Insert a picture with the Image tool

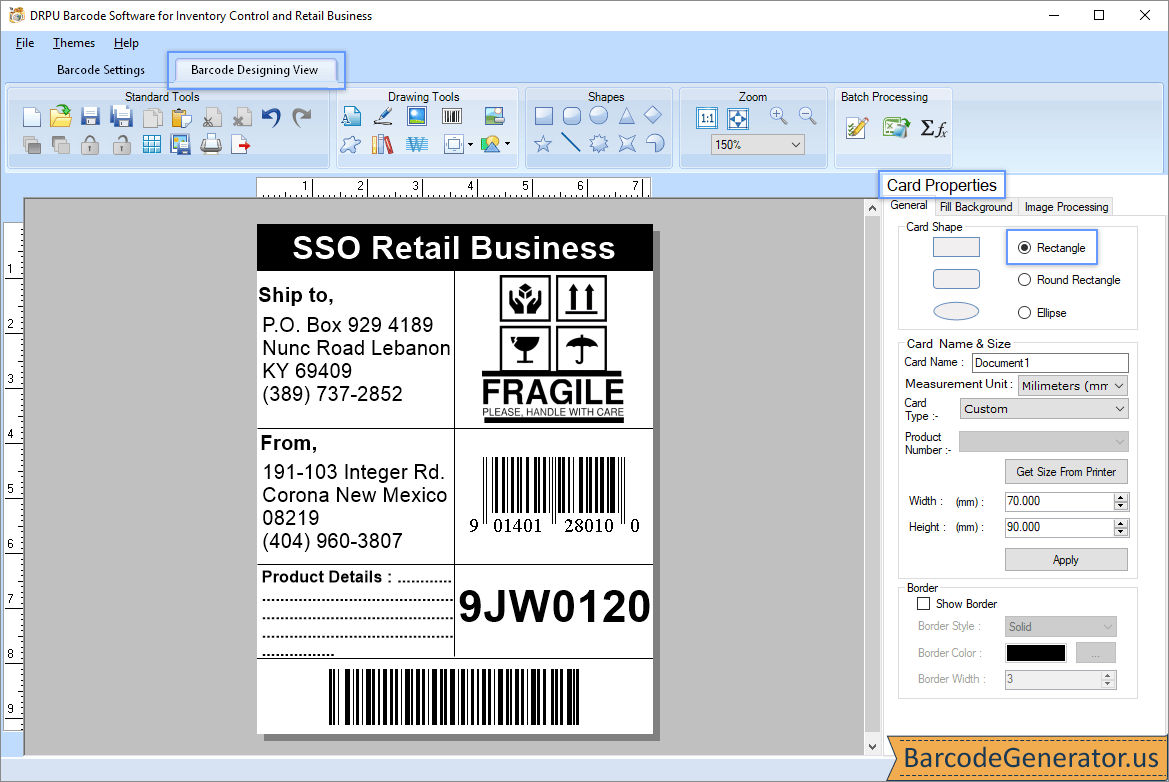click(x=417, y=116)
